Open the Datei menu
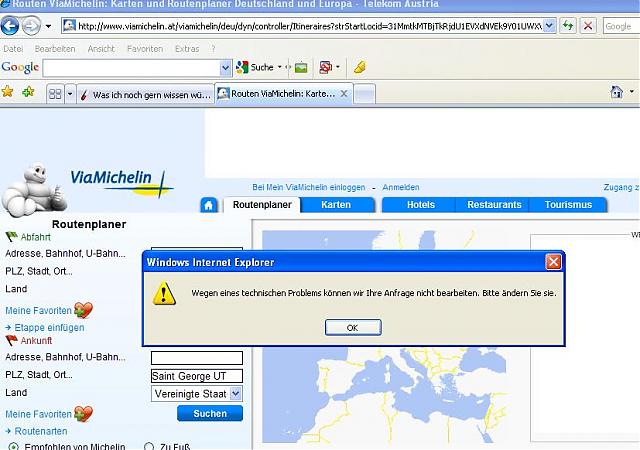This screenshot has height=450, width=640. [x=13, y=49]
